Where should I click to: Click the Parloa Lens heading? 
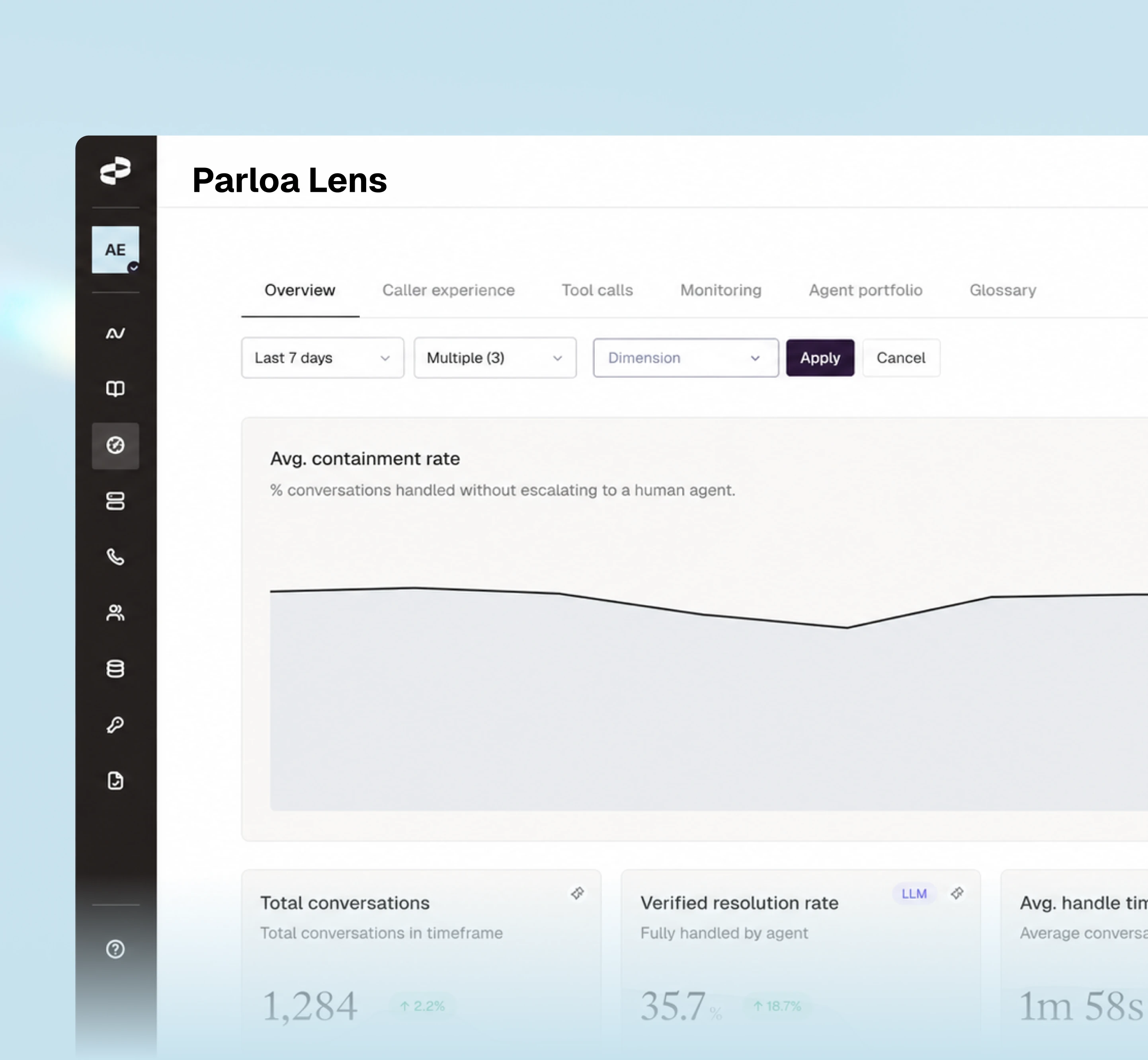pyautogui.click(x=290, y=180)
